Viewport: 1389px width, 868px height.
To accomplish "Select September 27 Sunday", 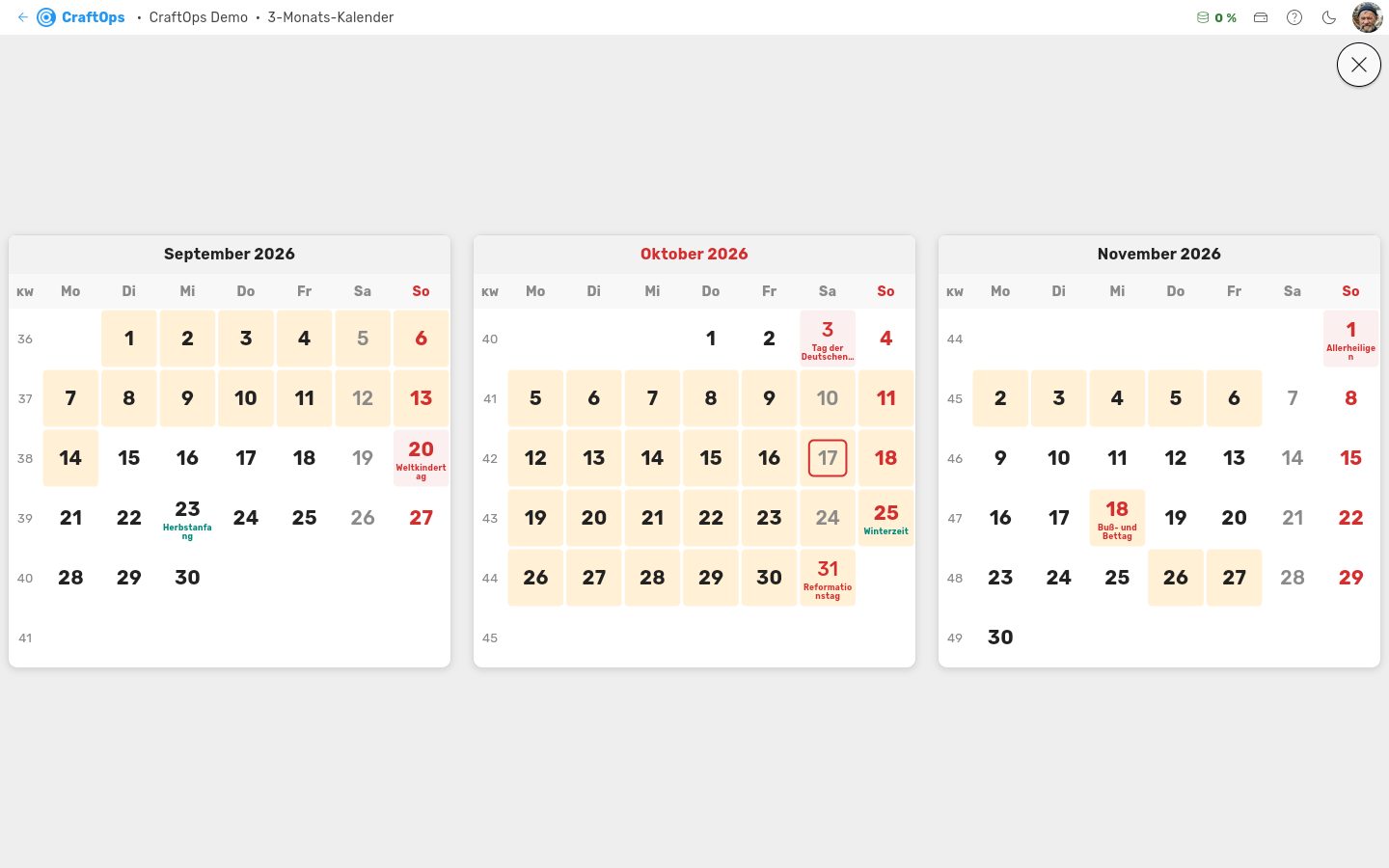I will (422, 518).
